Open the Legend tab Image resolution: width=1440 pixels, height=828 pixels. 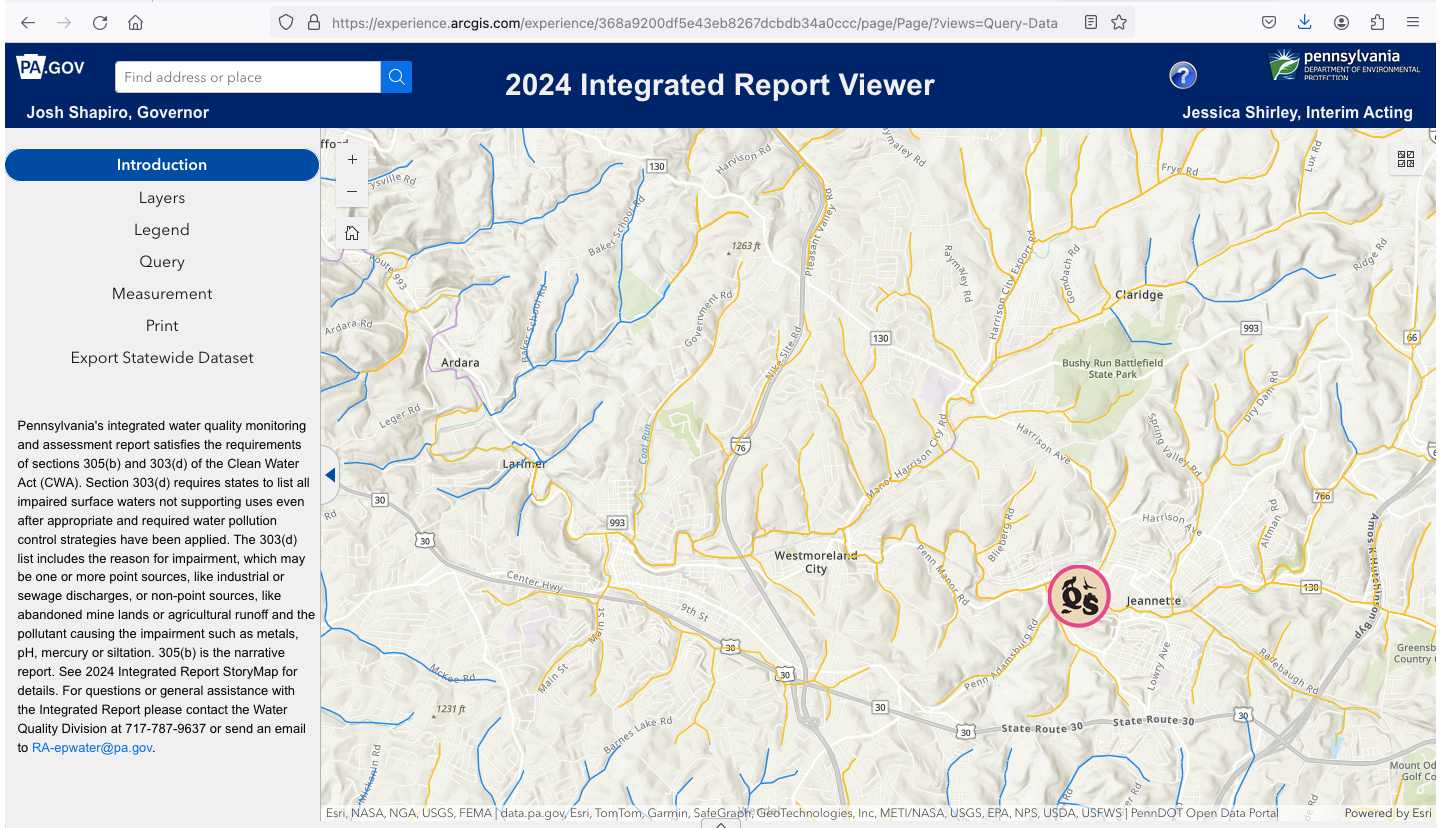click(x=162, y=230)
